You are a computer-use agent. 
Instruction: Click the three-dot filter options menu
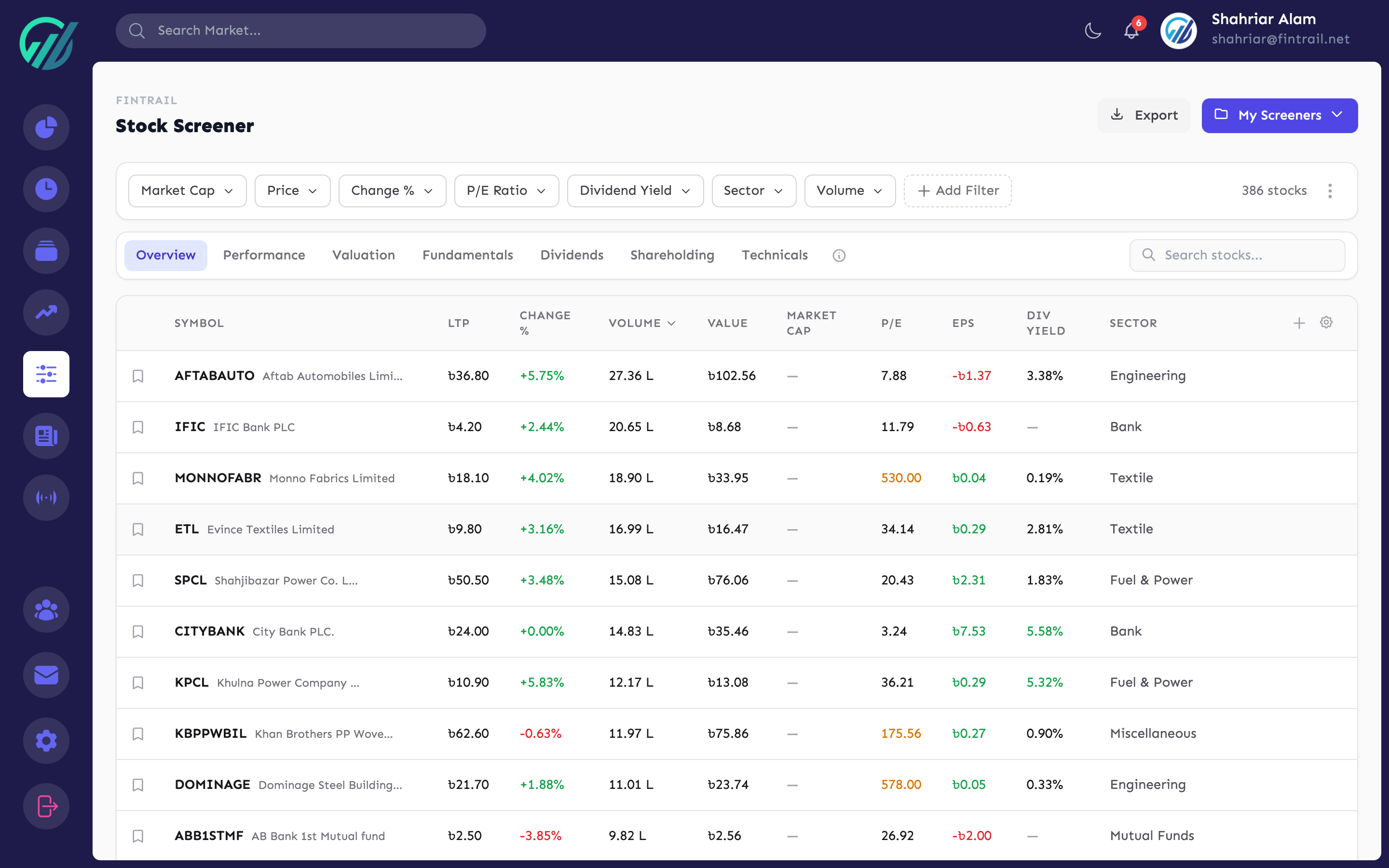tap(1330, 190)
